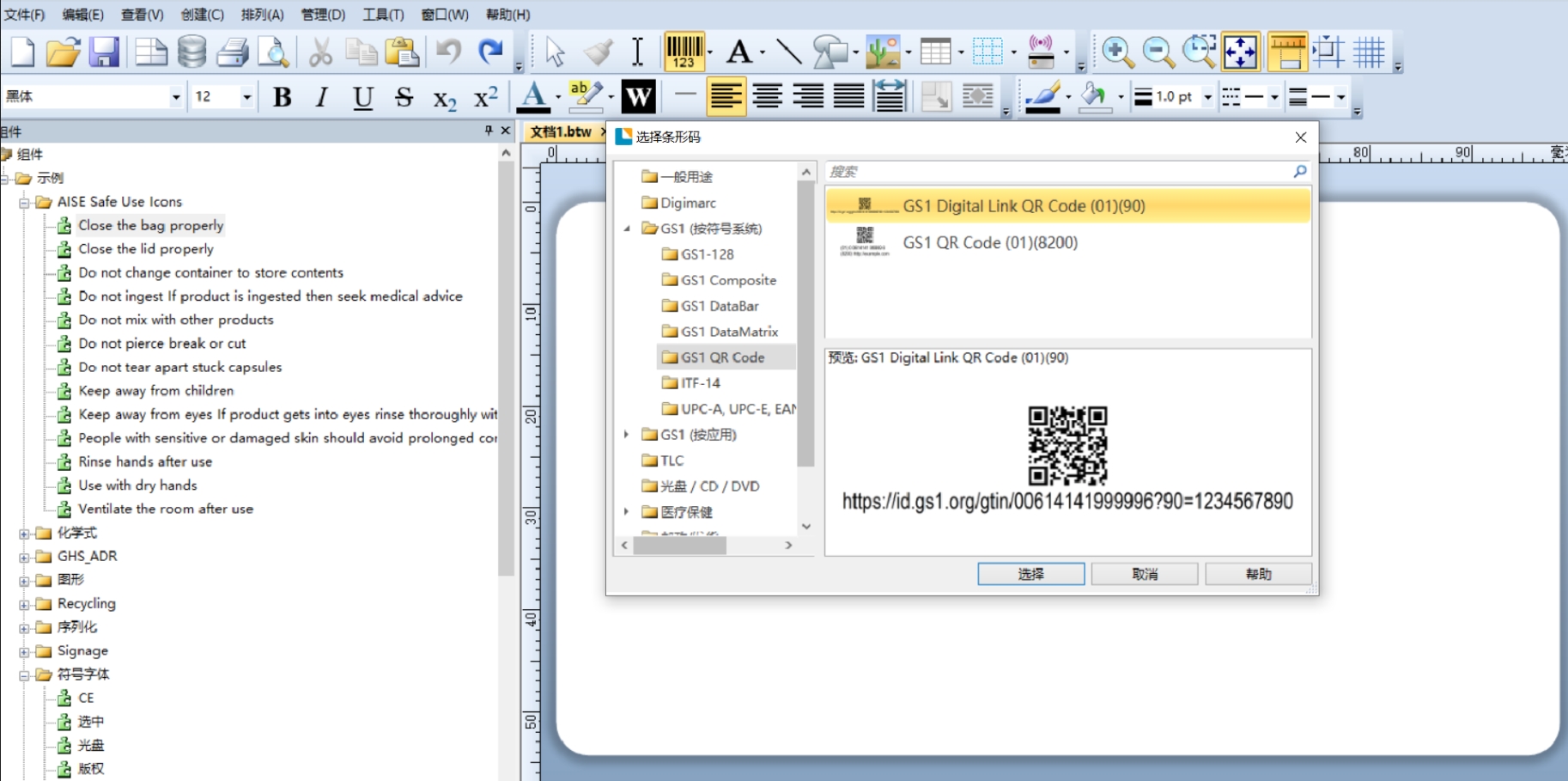1568x781 pixels.
Task: Toggle underline text formatting
Action: (362, 97)
